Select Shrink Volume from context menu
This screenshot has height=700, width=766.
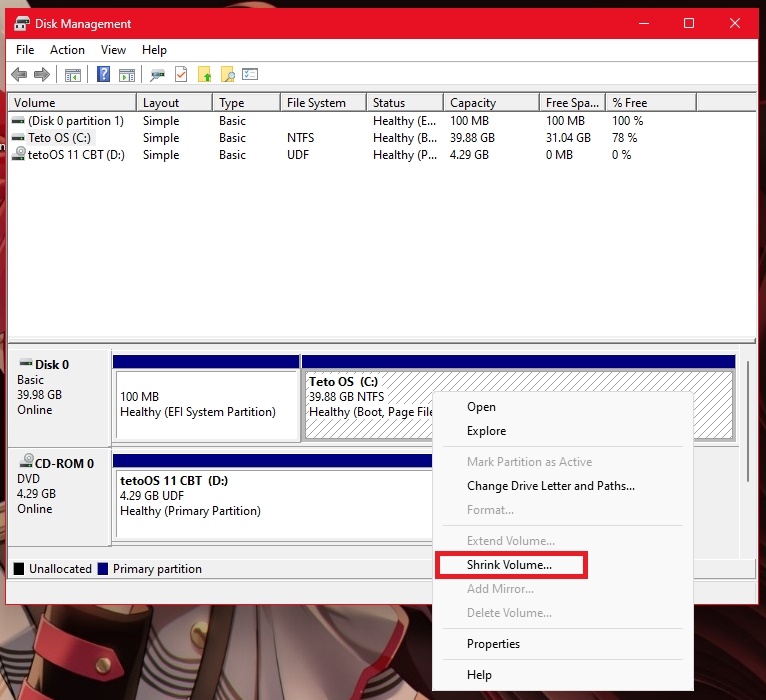(563, 565)
